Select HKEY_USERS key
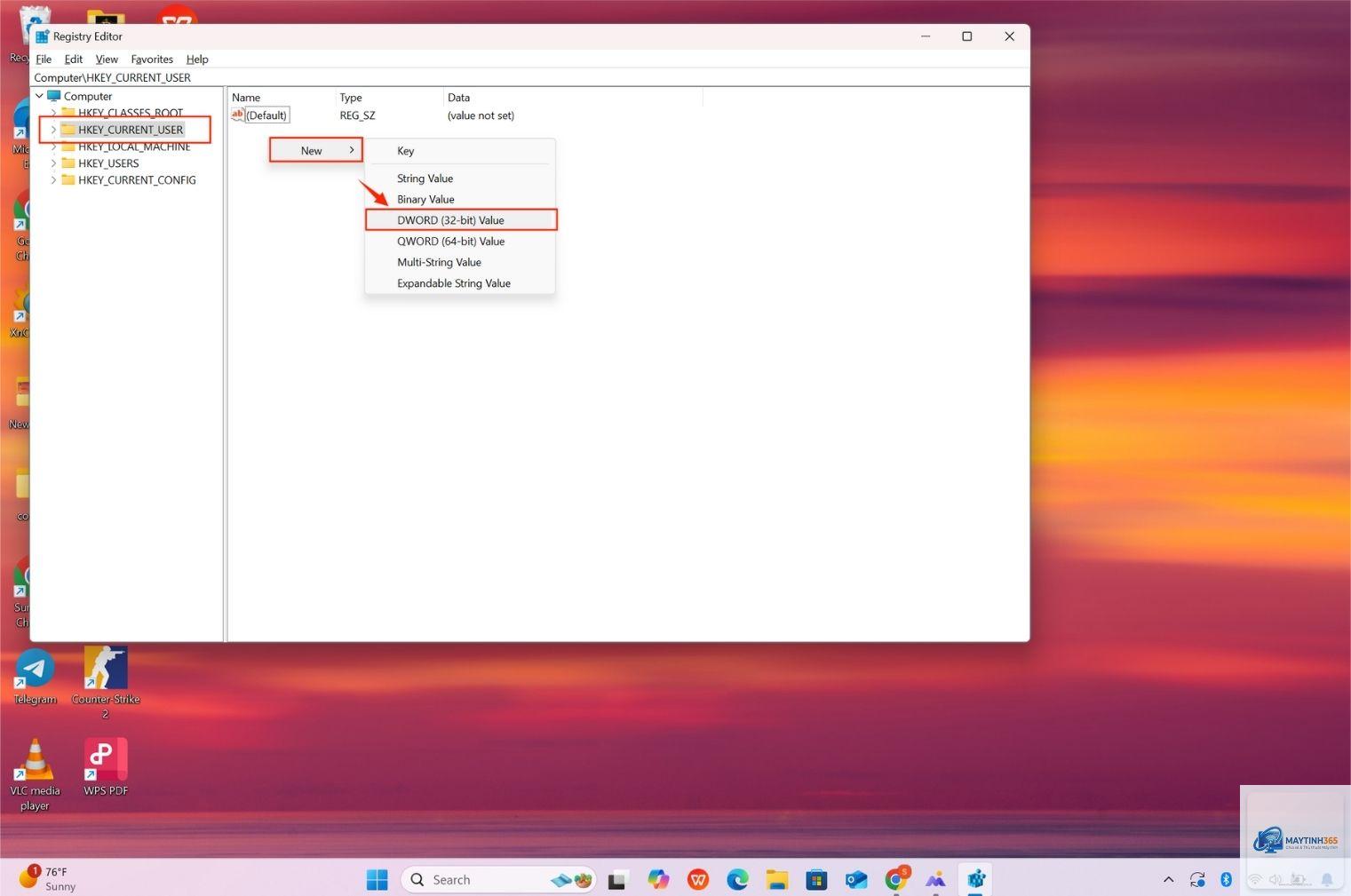Viewport: 1351px width, 896px height. (108, 163)
